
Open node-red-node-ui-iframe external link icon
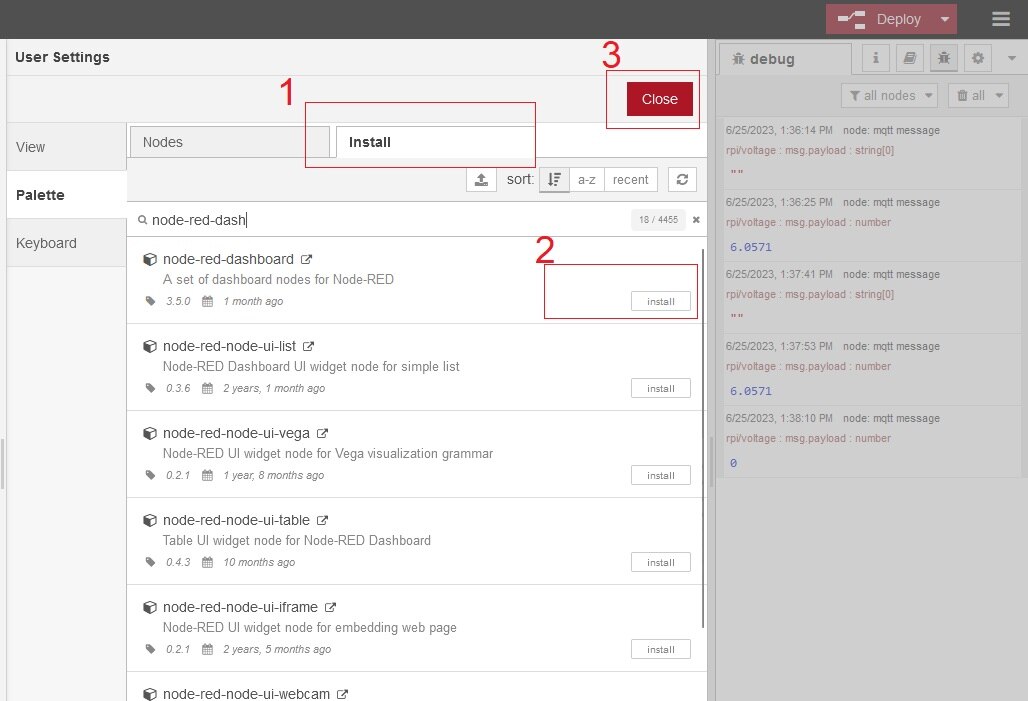330,607
